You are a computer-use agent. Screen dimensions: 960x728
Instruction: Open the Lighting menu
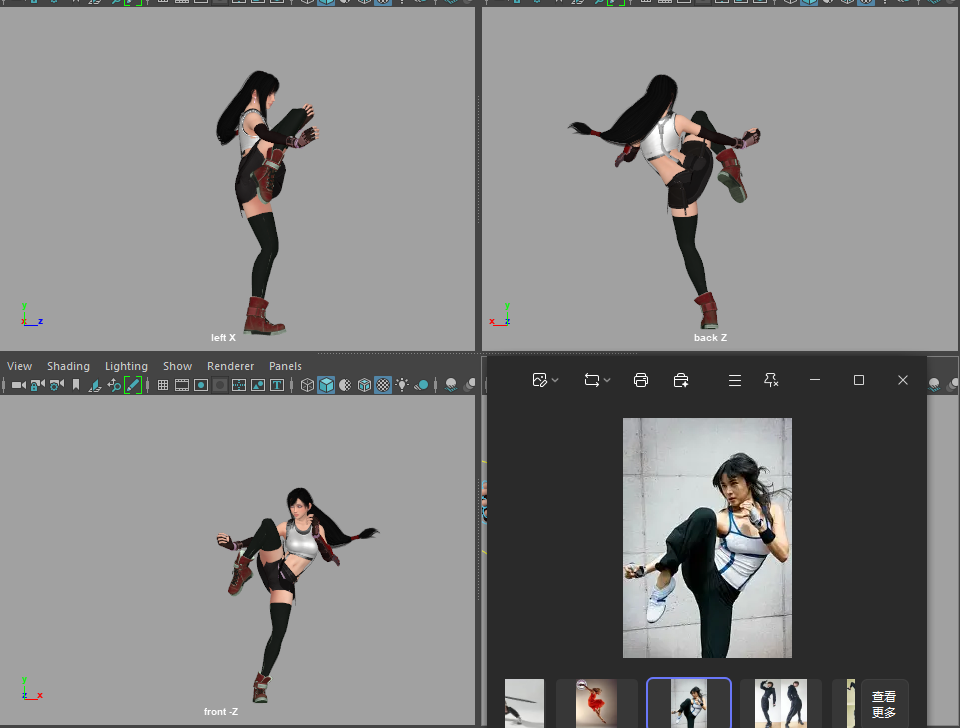tap(126, 366)
